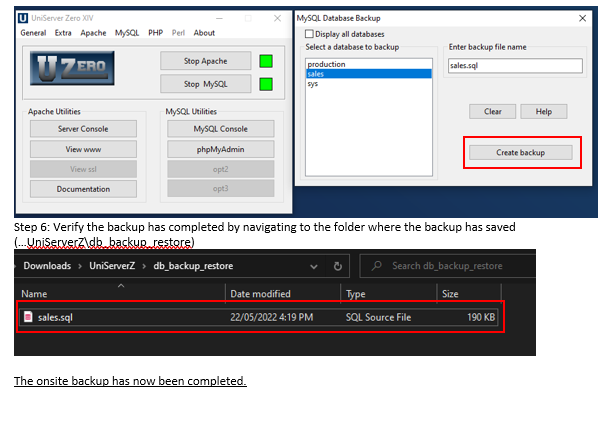This screenshot has height=448, width=607.
Task: Click the Create backup button
Action: pos(521,153)
